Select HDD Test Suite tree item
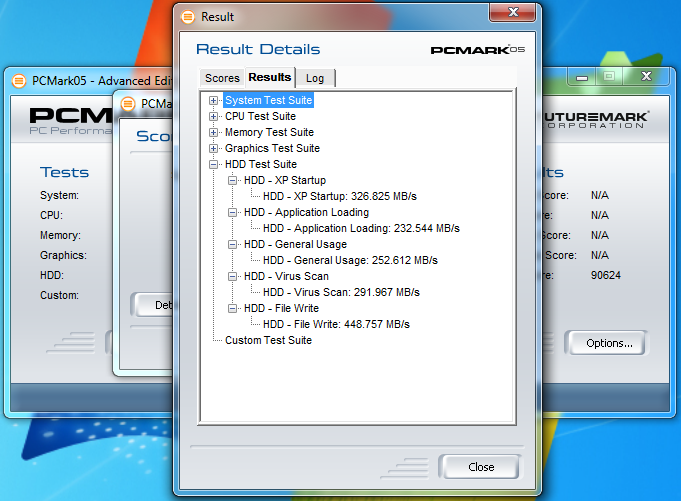 (x=261, y=165)
